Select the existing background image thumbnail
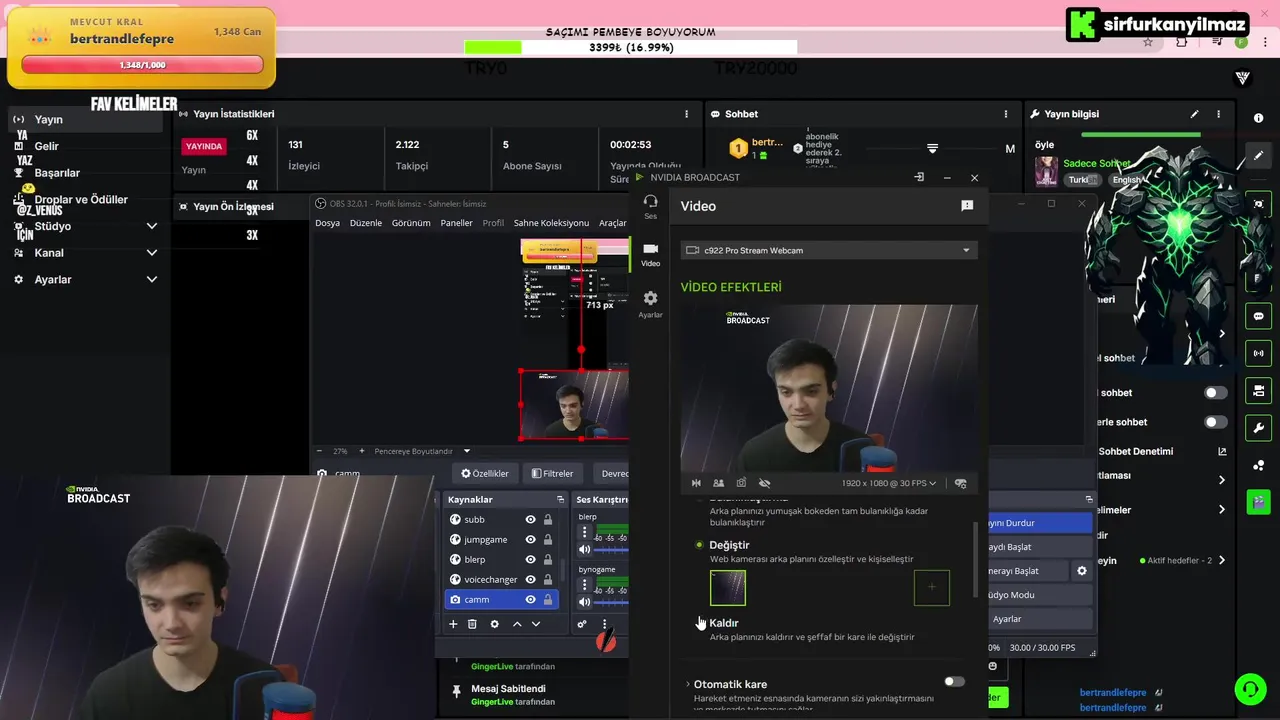 (727, 587)
